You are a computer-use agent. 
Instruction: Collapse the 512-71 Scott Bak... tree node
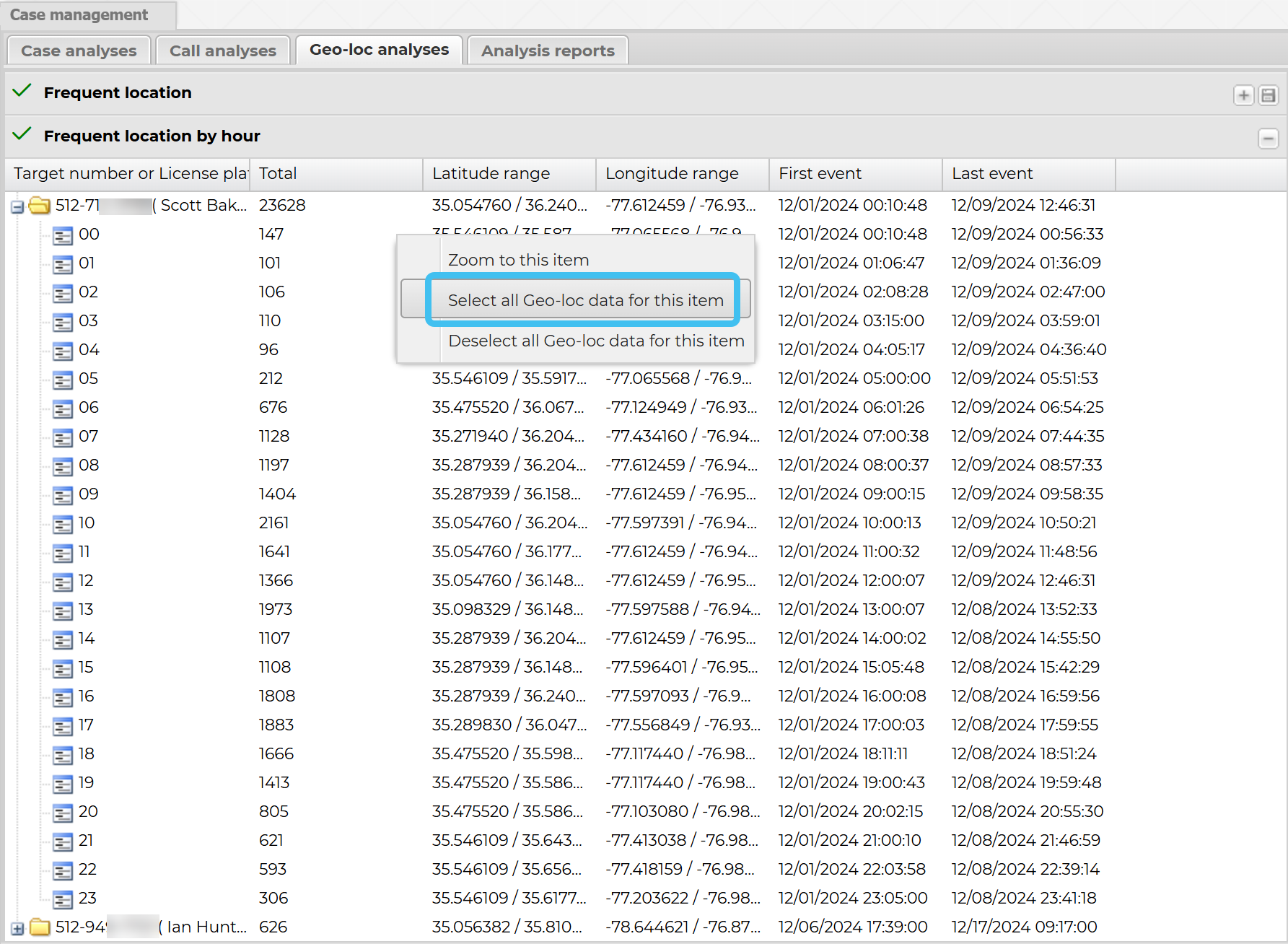pos(17,207)
